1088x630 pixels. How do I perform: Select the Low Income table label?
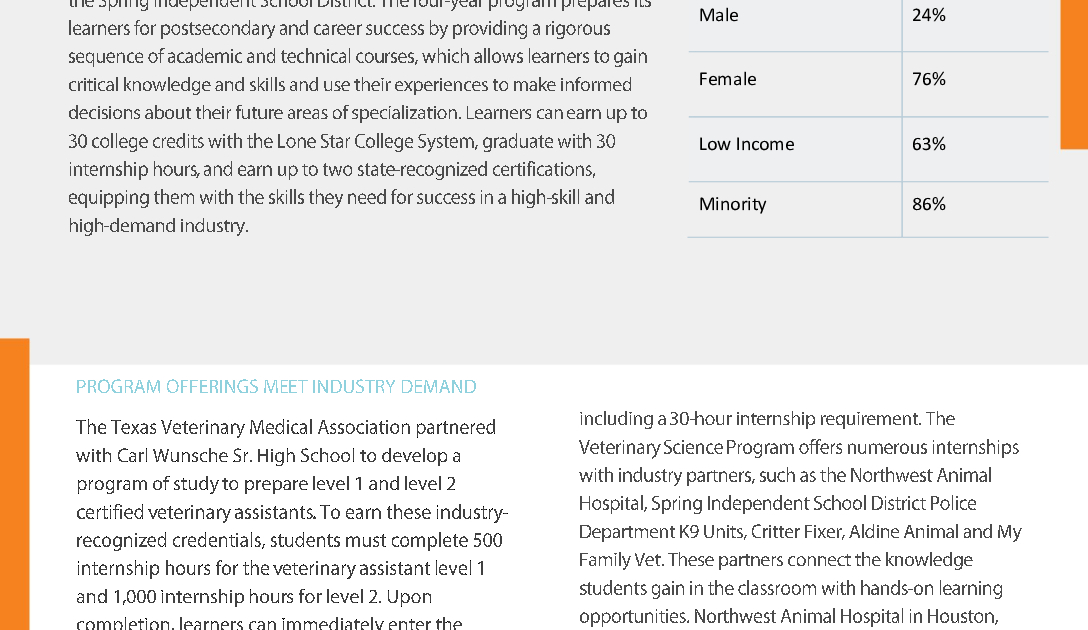pyautogui.click(x=746, y=144)
